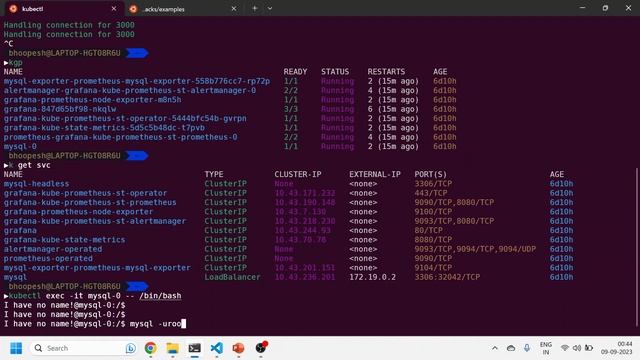
Task: Click the CLUSTER-IP column header
Action: pos(298,175)
